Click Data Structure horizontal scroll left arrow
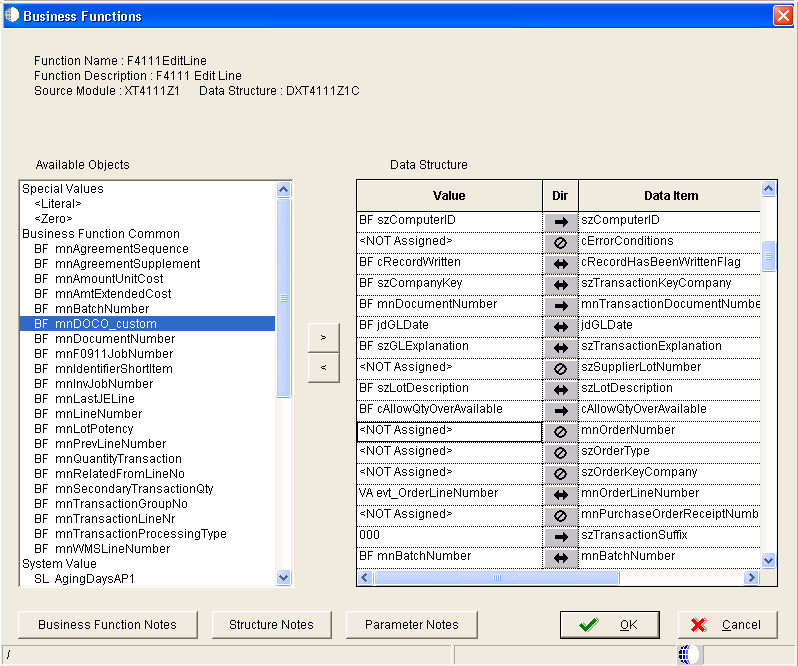The image size is (798, 666). point(365,577)
